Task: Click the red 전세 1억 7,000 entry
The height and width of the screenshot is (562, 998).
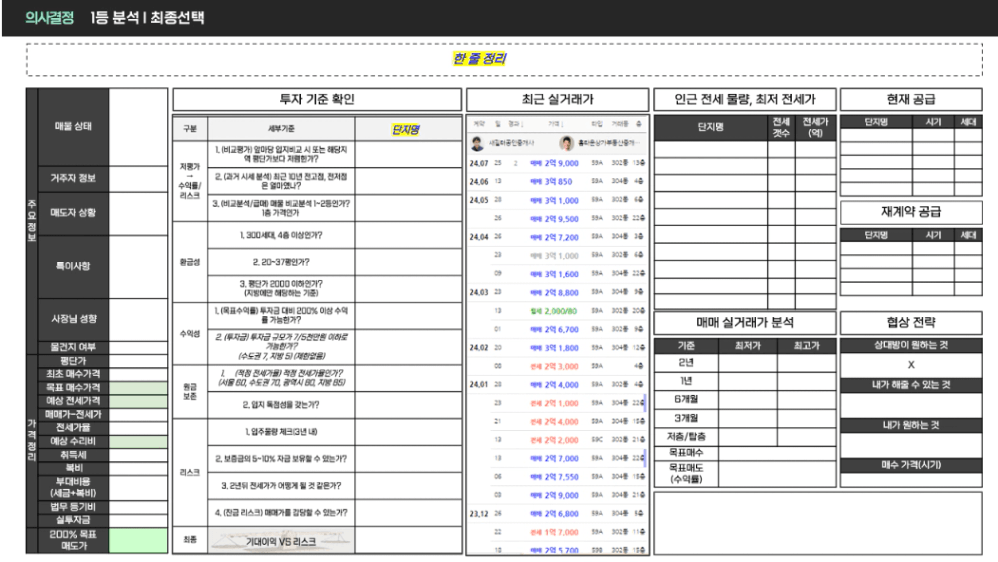Action: click(554, 532)
